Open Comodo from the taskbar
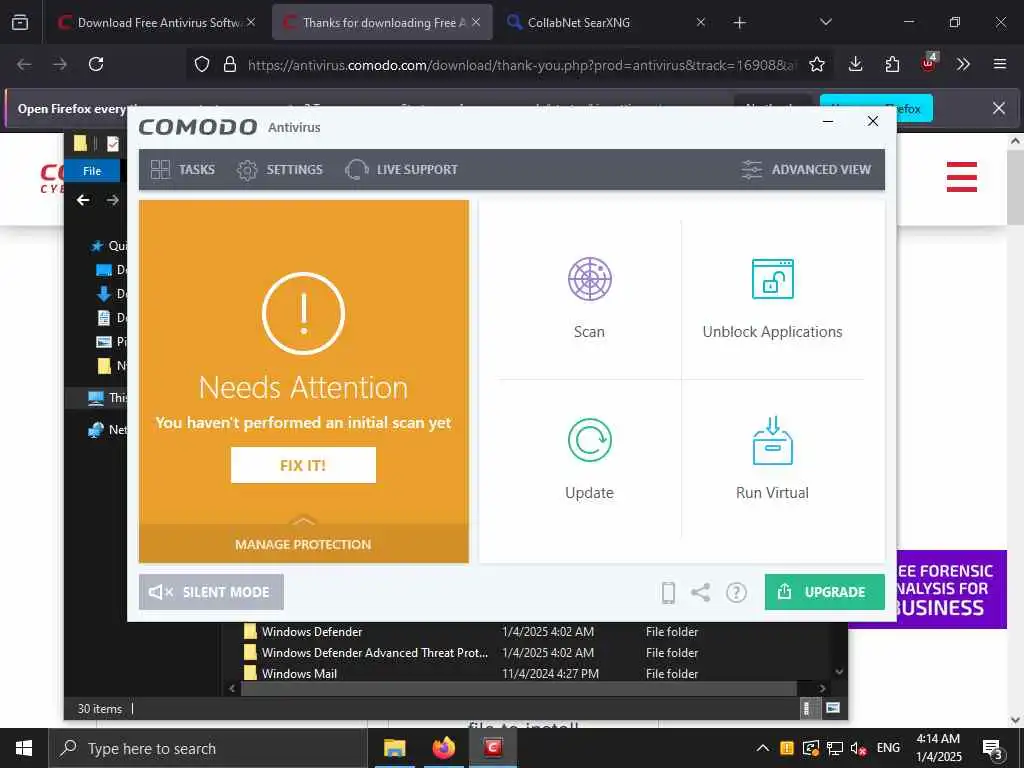 coord(492,748)
